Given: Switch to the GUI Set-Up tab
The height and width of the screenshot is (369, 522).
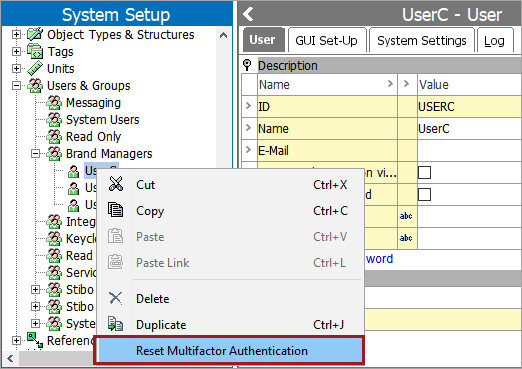Looking at the screenshot, I should pos(326,40).
